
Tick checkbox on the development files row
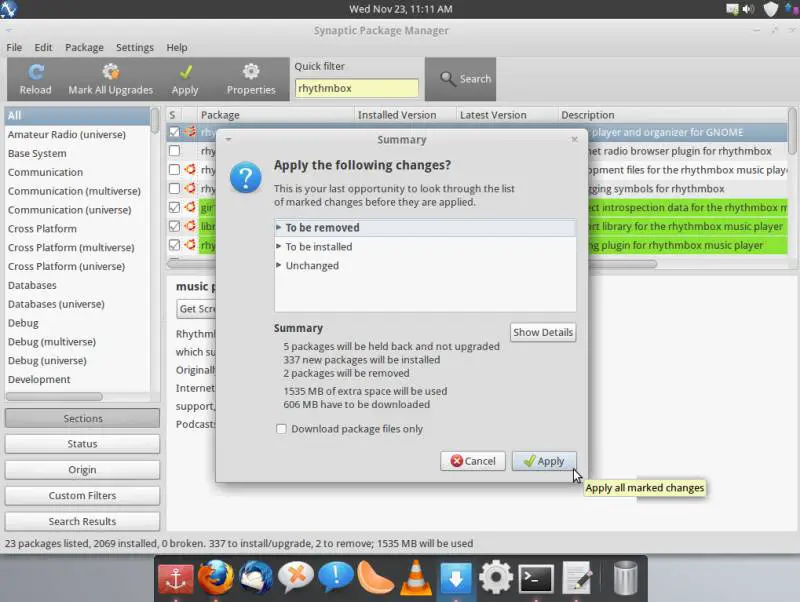(x=174, y=169)
